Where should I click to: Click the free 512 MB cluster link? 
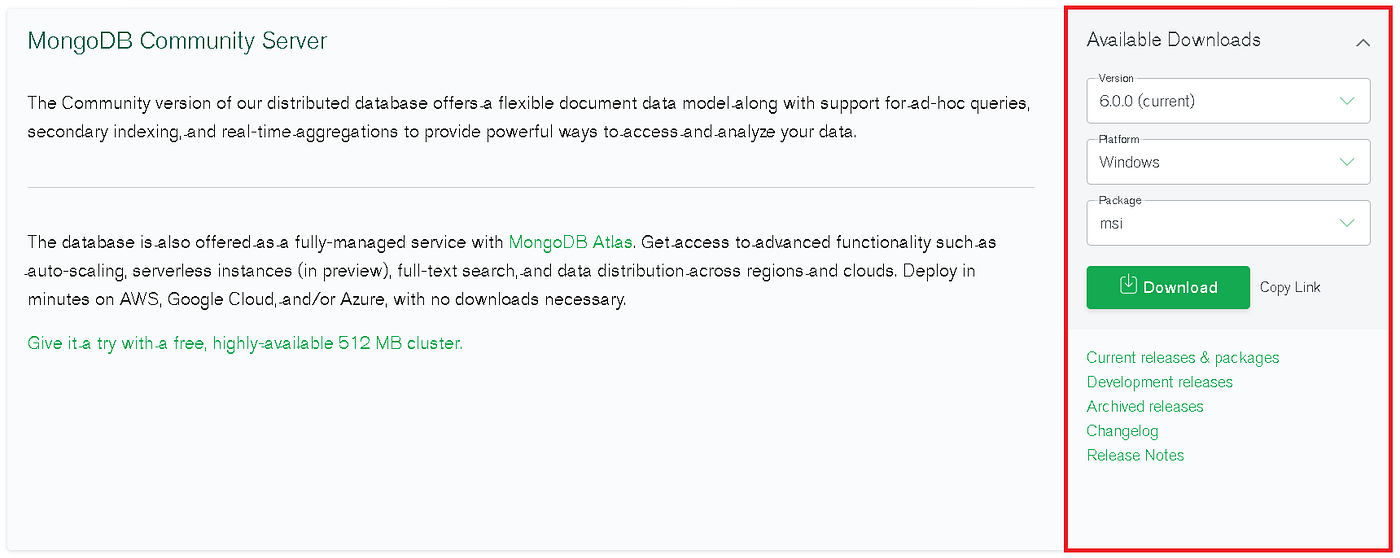(x=245, y=343)
